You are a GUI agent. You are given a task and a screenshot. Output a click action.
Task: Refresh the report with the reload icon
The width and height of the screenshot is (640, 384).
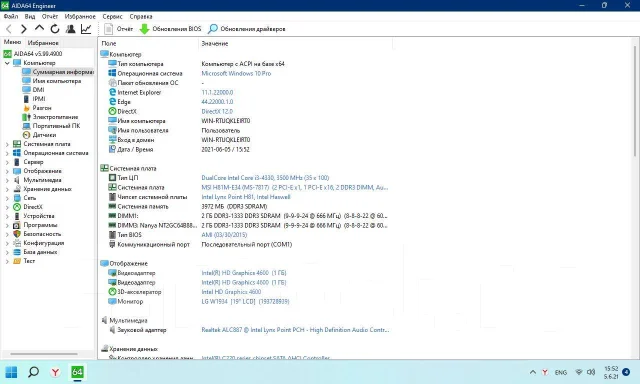pos(55,29)
